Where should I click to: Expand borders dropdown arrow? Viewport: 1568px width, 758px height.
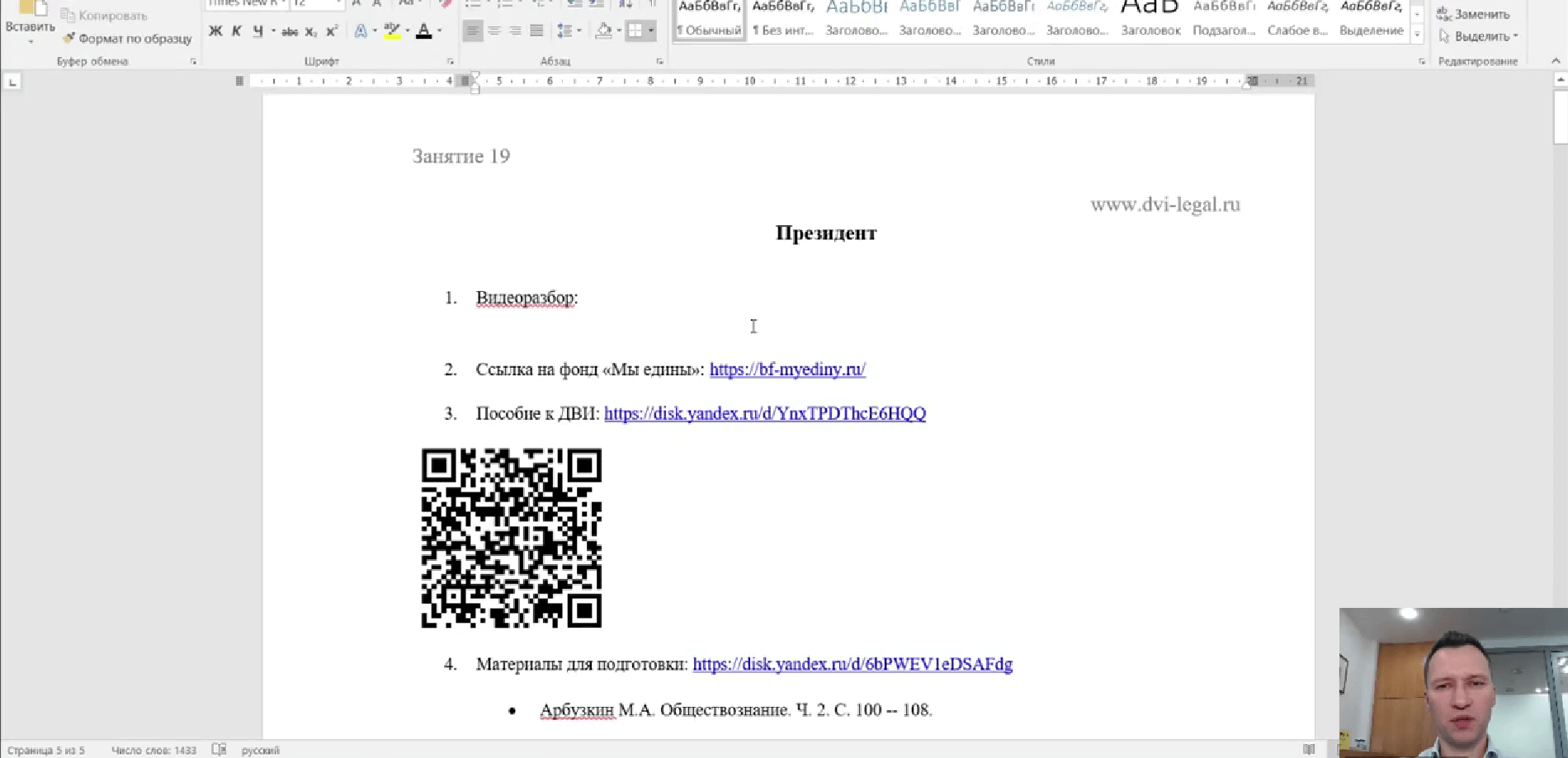pyautogui.click(x=651, y=31)
